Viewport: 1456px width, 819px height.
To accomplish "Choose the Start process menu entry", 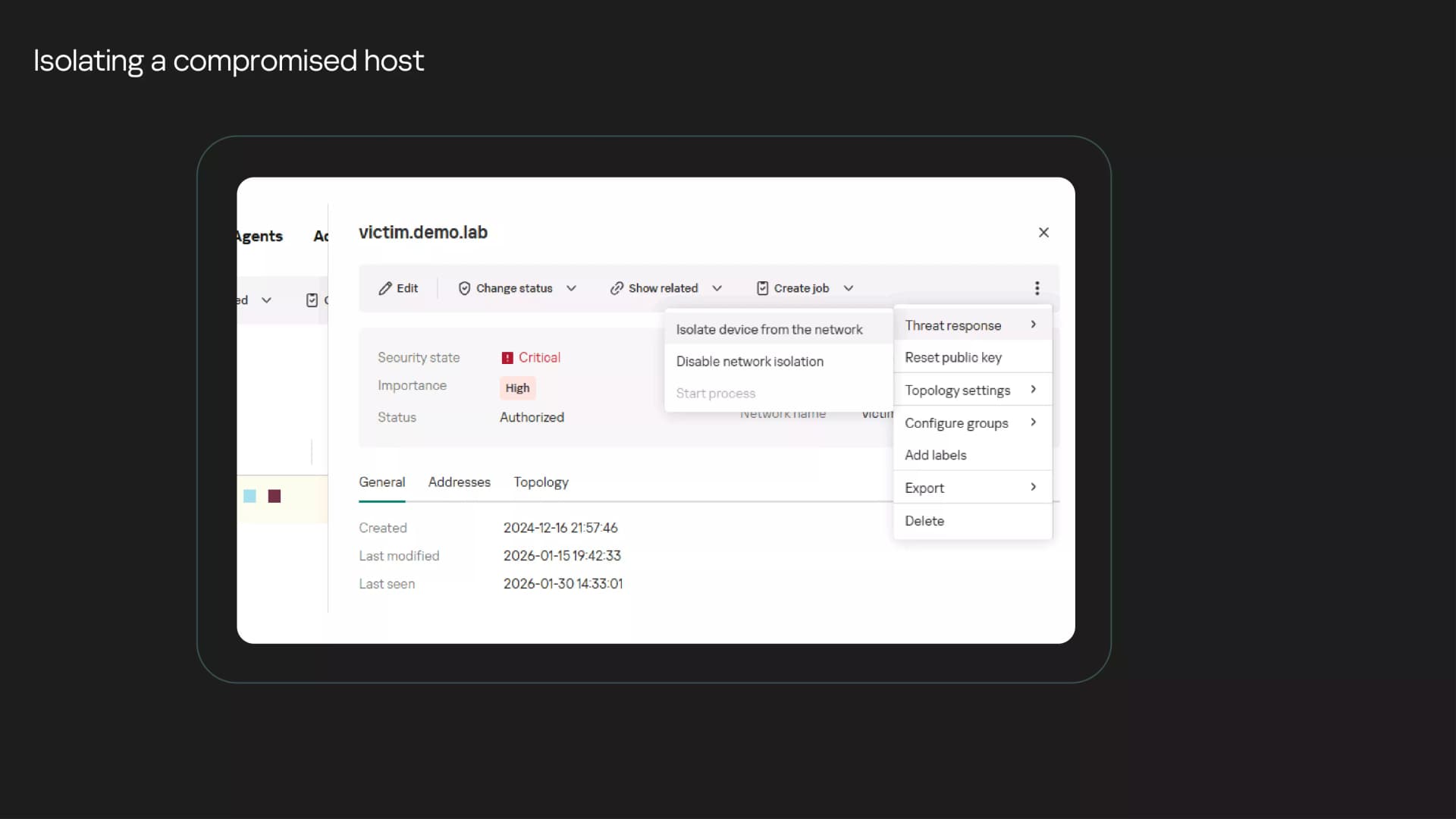I will click(779, 394).
